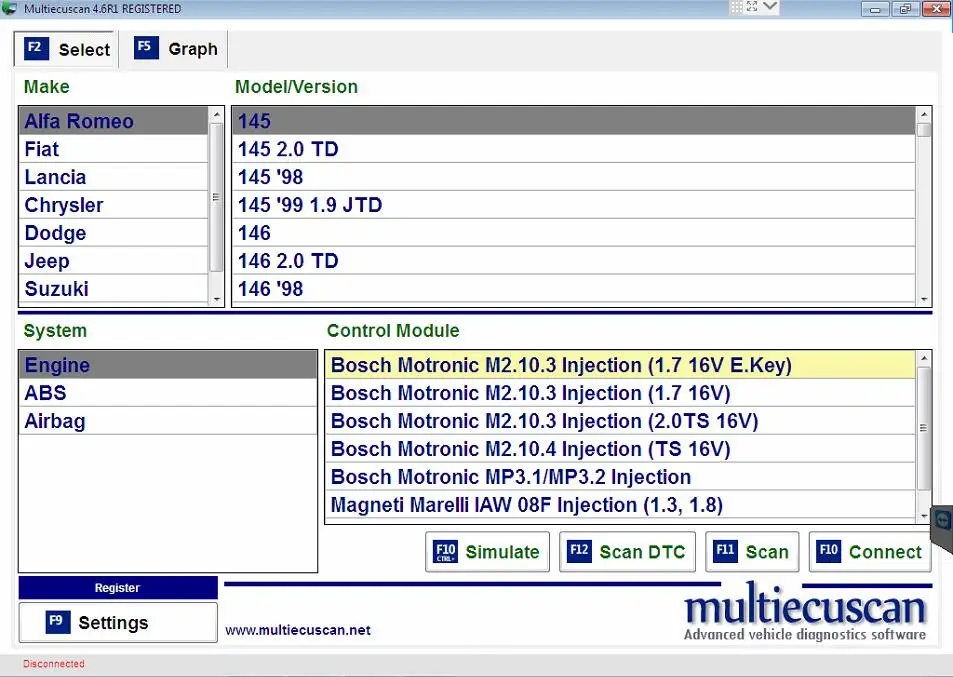
Task: Click the multiecuscan logo
Action: tap(805, 612)
